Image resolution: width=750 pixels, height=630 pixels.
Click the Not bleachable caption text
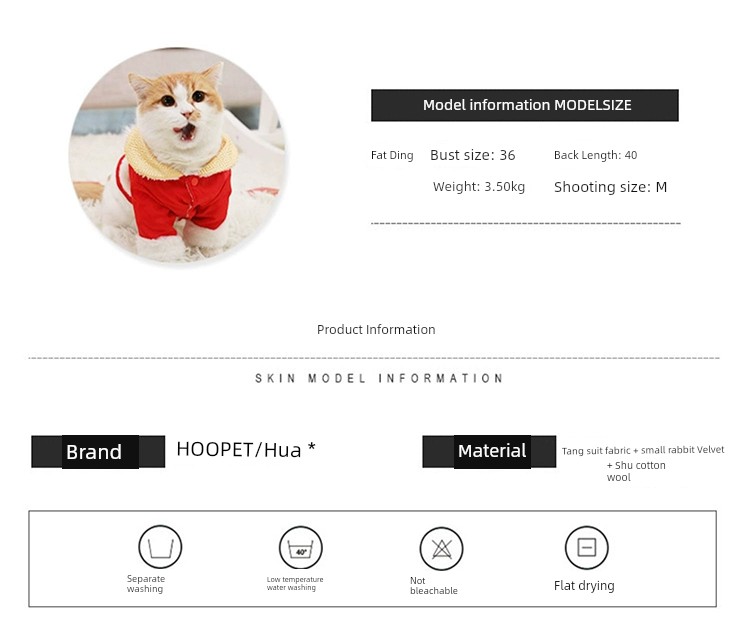[434, 586]
